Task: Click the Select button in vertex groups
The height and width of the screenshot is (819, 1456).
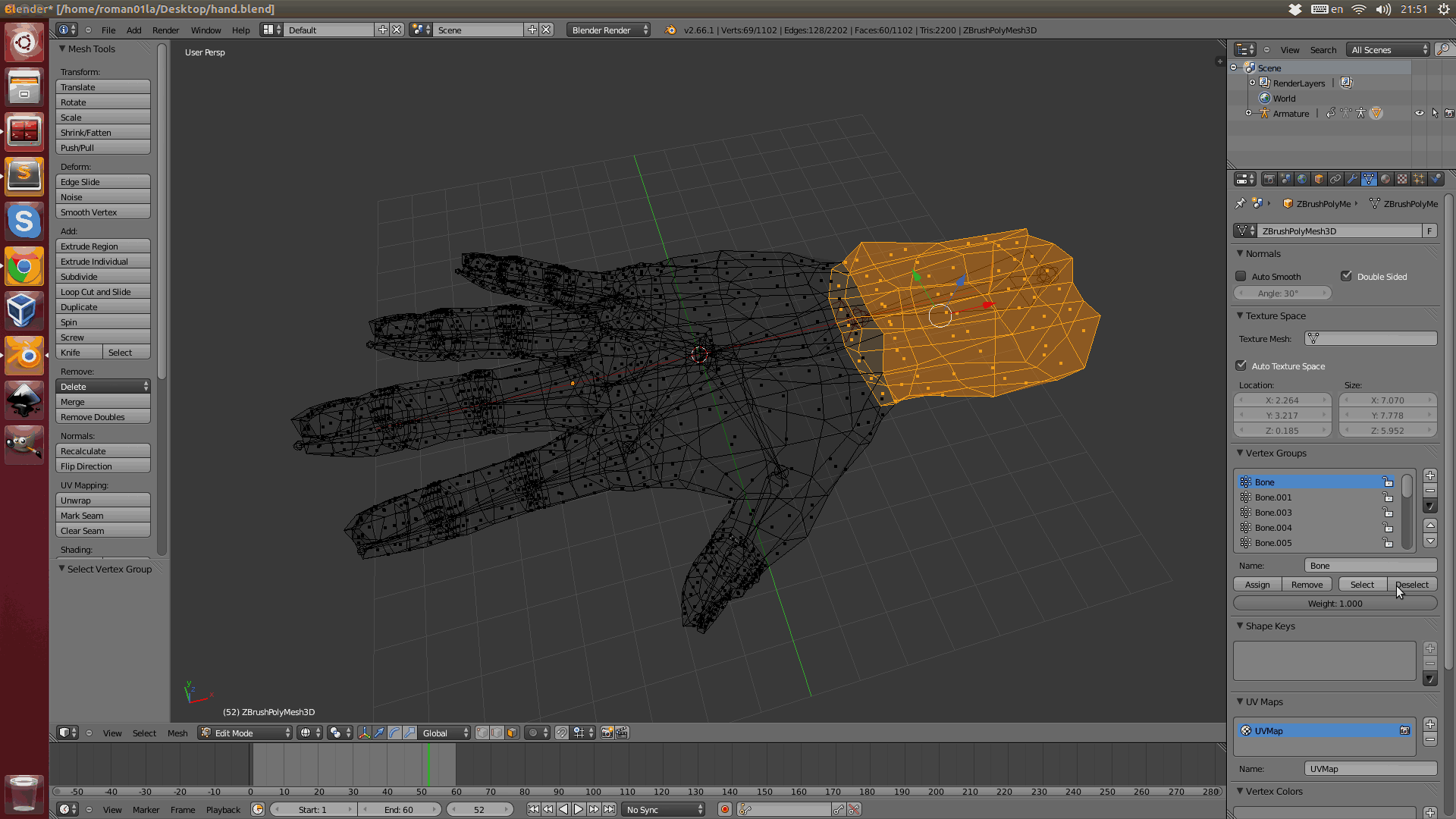Action: 1361,584
